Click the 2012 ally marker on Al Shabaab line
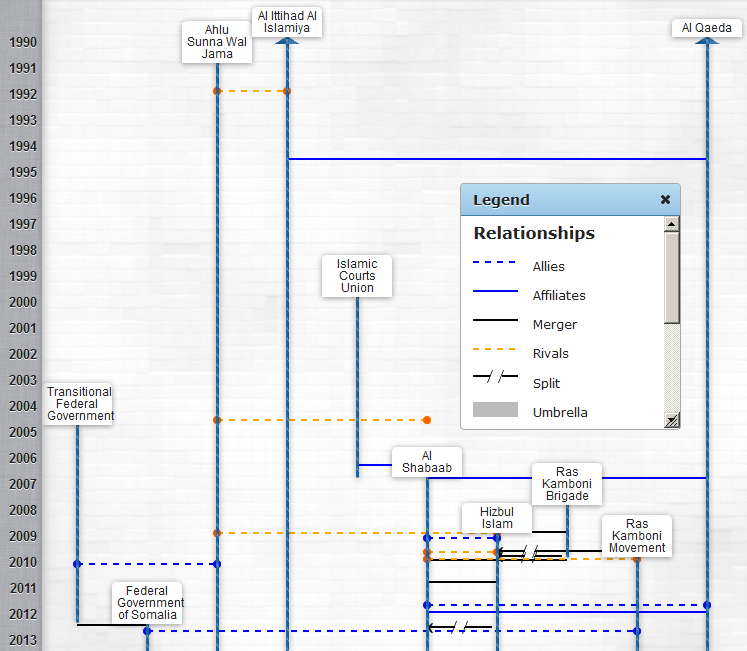Image resolution: width=747 pixels, height=651 pixels. (x=427, y=605)
